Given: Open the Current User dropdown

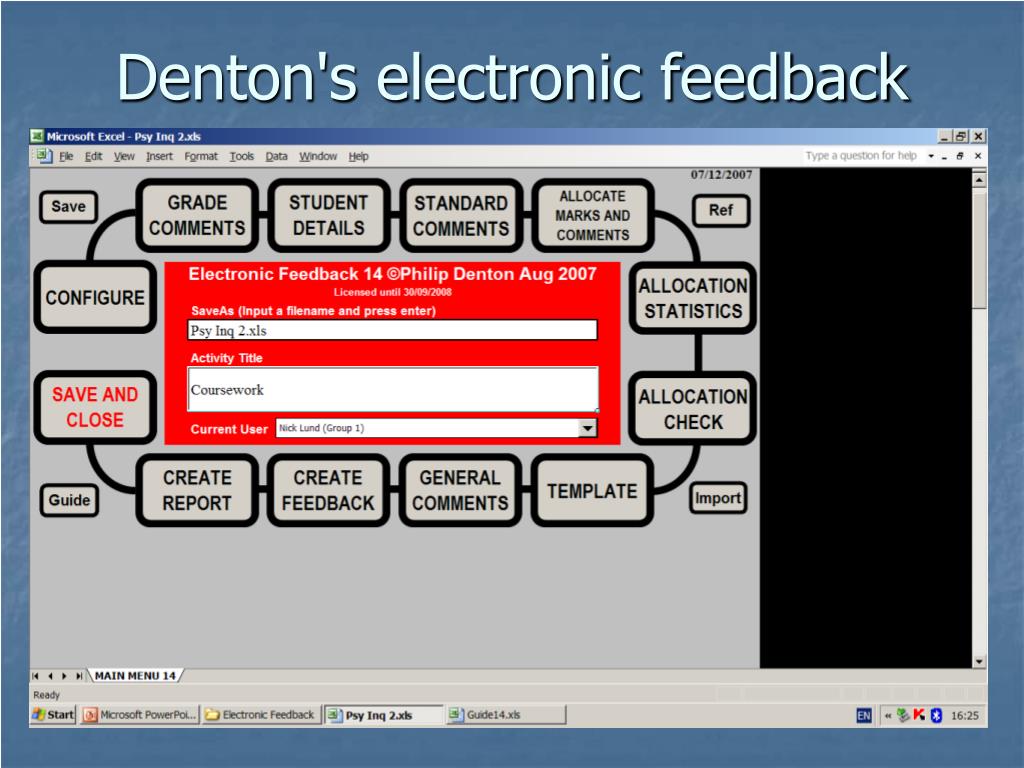Looking at the screenshot, I should 588,428.
